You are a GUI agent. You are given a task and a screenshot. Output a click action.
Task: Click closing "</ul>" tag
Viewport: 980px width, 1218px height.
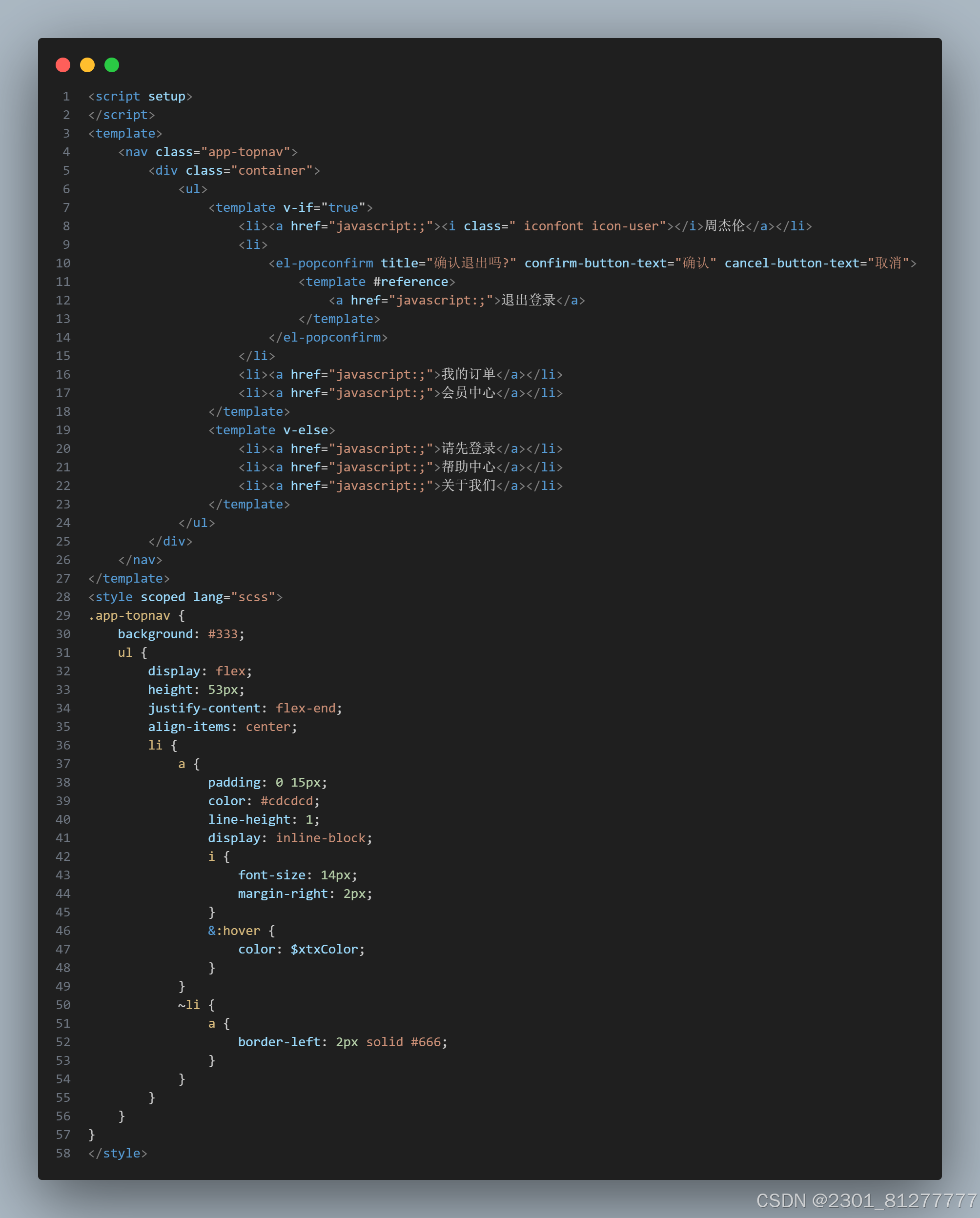197,523
